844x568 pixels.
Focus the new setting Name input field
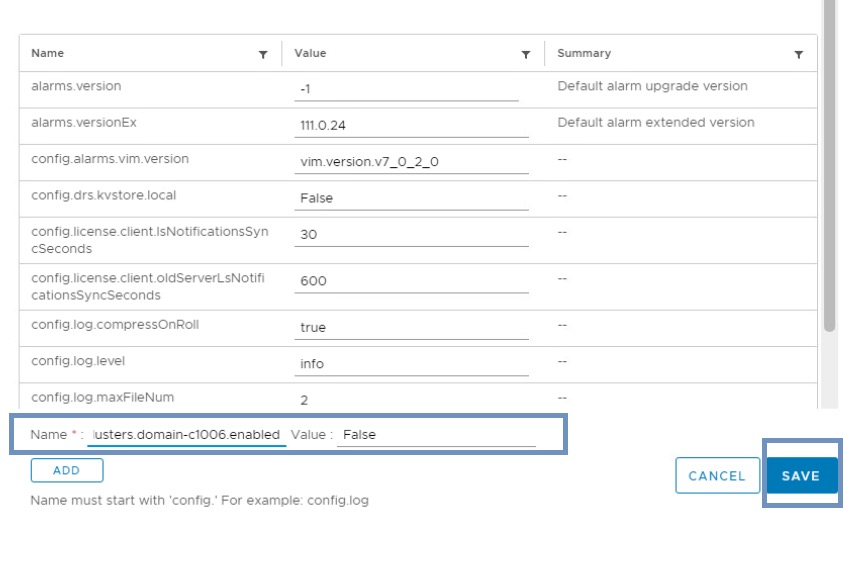coord(187,435)
